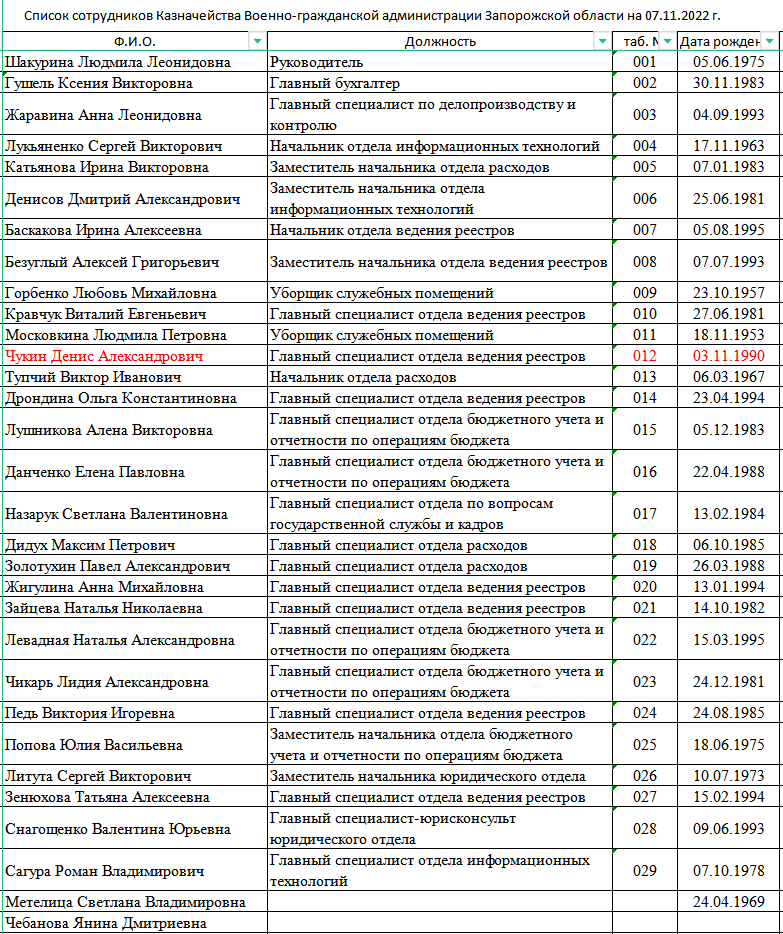783x934 pixels.
Task: Click the empty tab number cell for Метелица
Action: (645, 902)
